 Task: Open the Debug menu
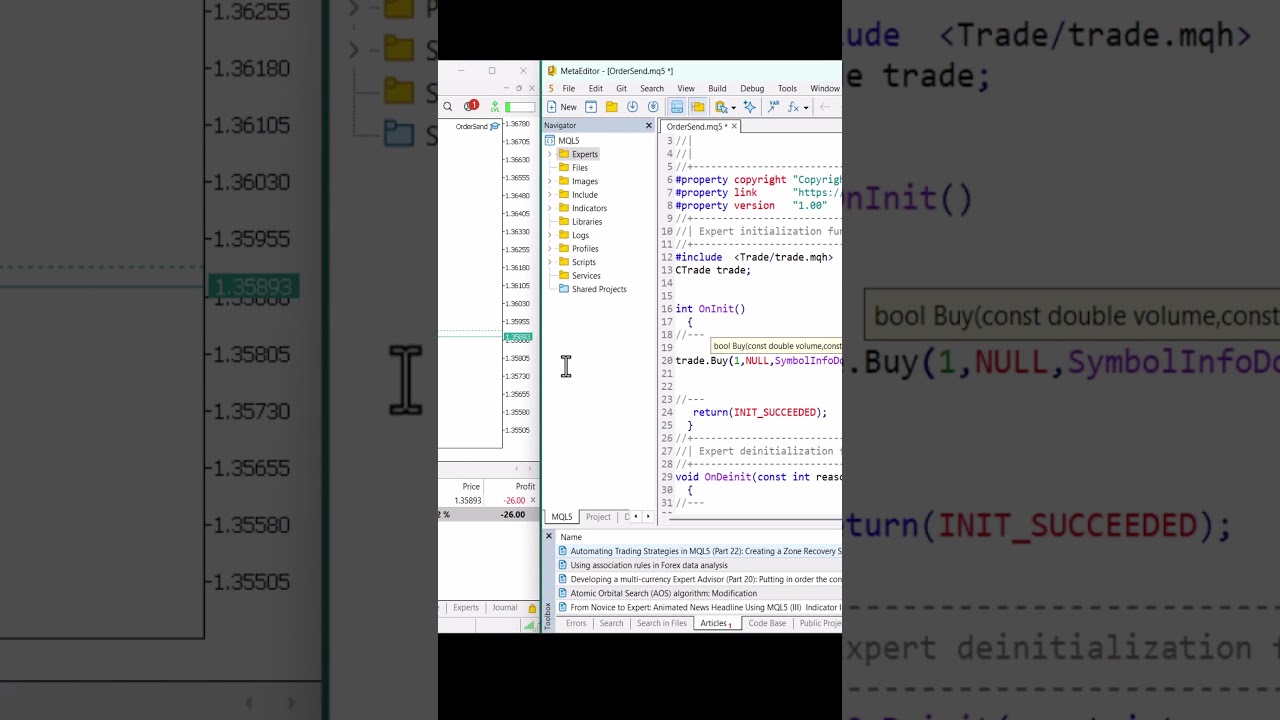click(x=752, y=89)
